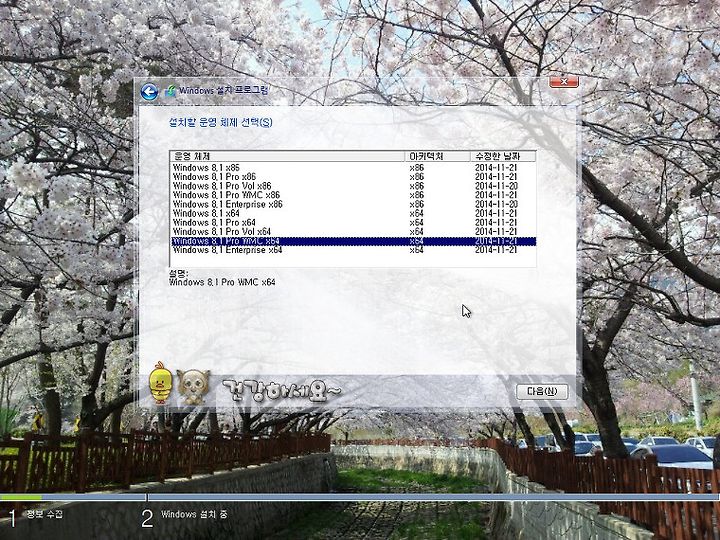Click the blue back arrow button
The width and height of the screenshot is (720, 540).
click(149, 92)
